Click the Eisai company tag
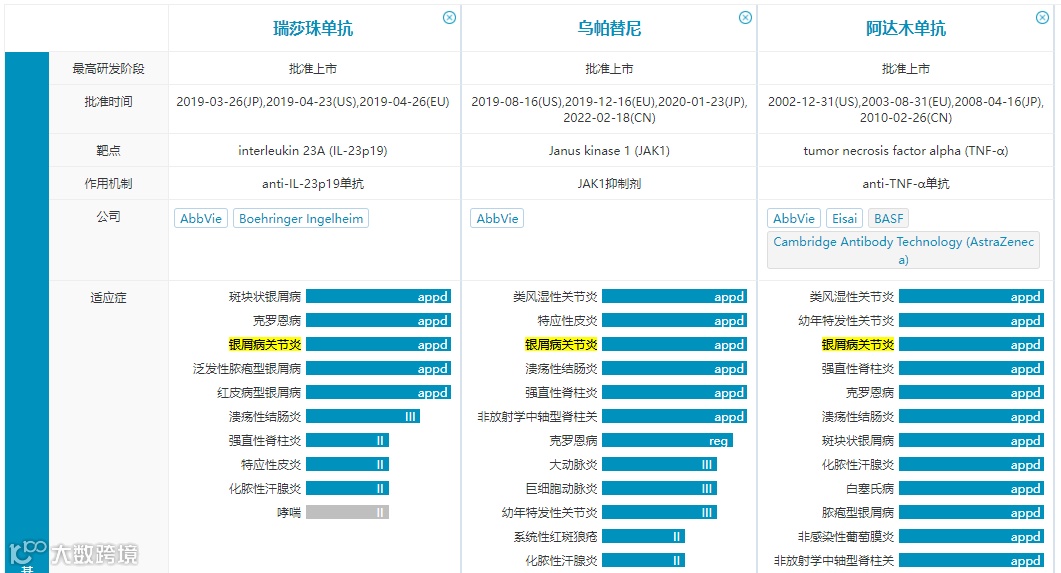The height and width of the screenshot is (573, 1061). coord(844,219)
